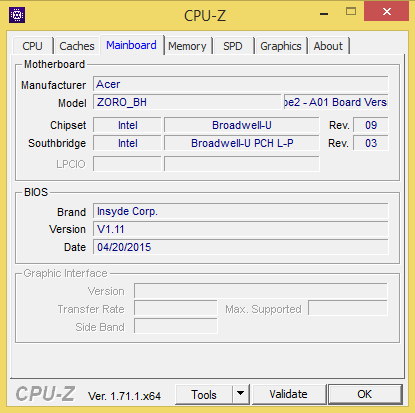Viewport: 415px width, 413px height.
Task: Open the Caches tab
Action: pyautogui.click(x=77, y=46)
